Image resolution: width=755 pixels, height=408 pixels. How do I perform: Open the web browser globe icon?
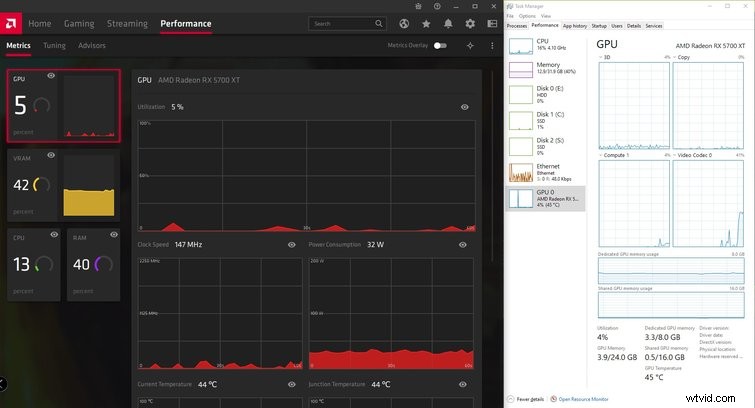coord(404,24)
